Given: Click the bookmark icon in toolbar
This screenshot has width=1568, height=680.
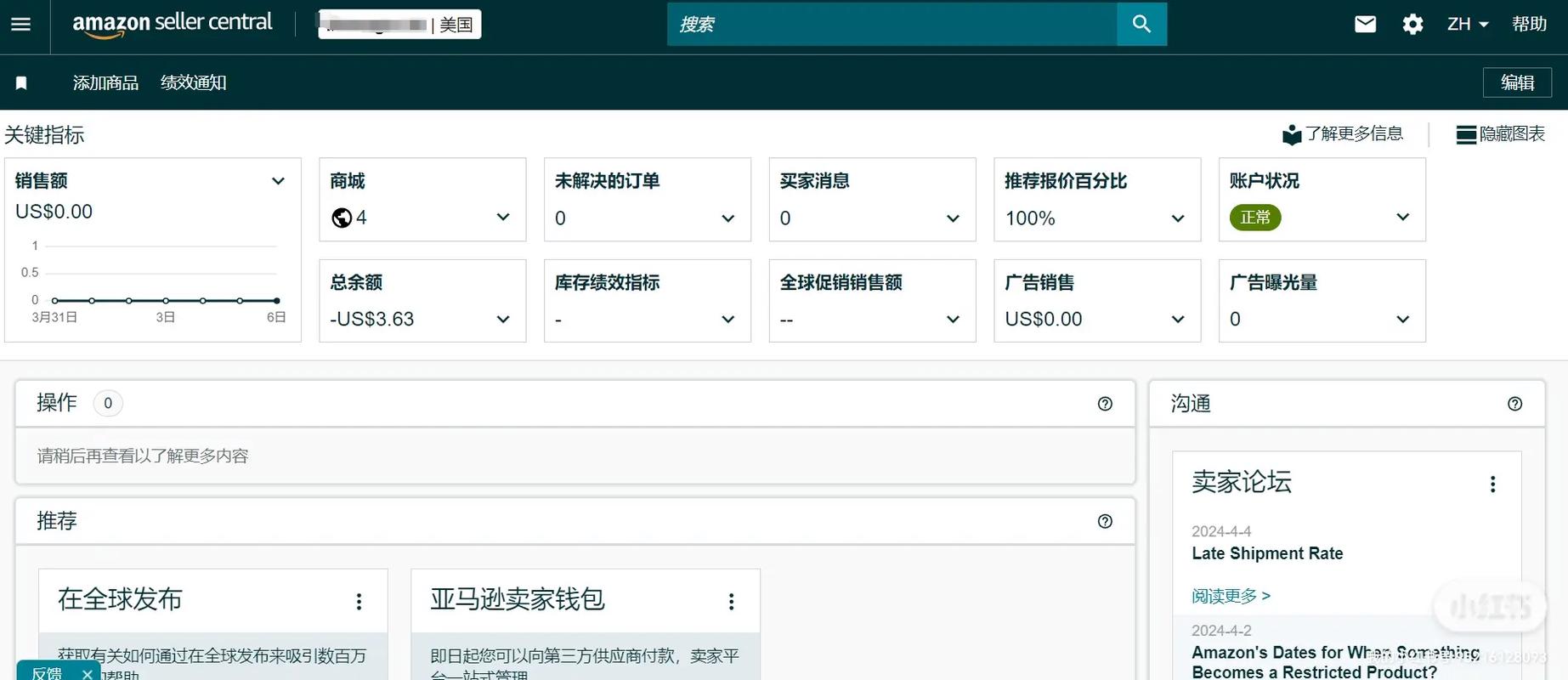Looking at the screenshot, I should pyautogui.click(x=21, y=82).
